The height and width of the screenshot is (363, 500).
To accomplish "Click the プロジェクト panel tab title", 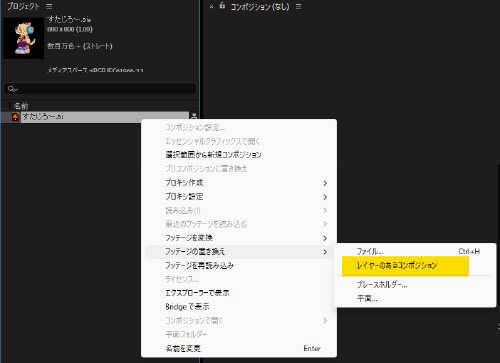I will 23,6.
